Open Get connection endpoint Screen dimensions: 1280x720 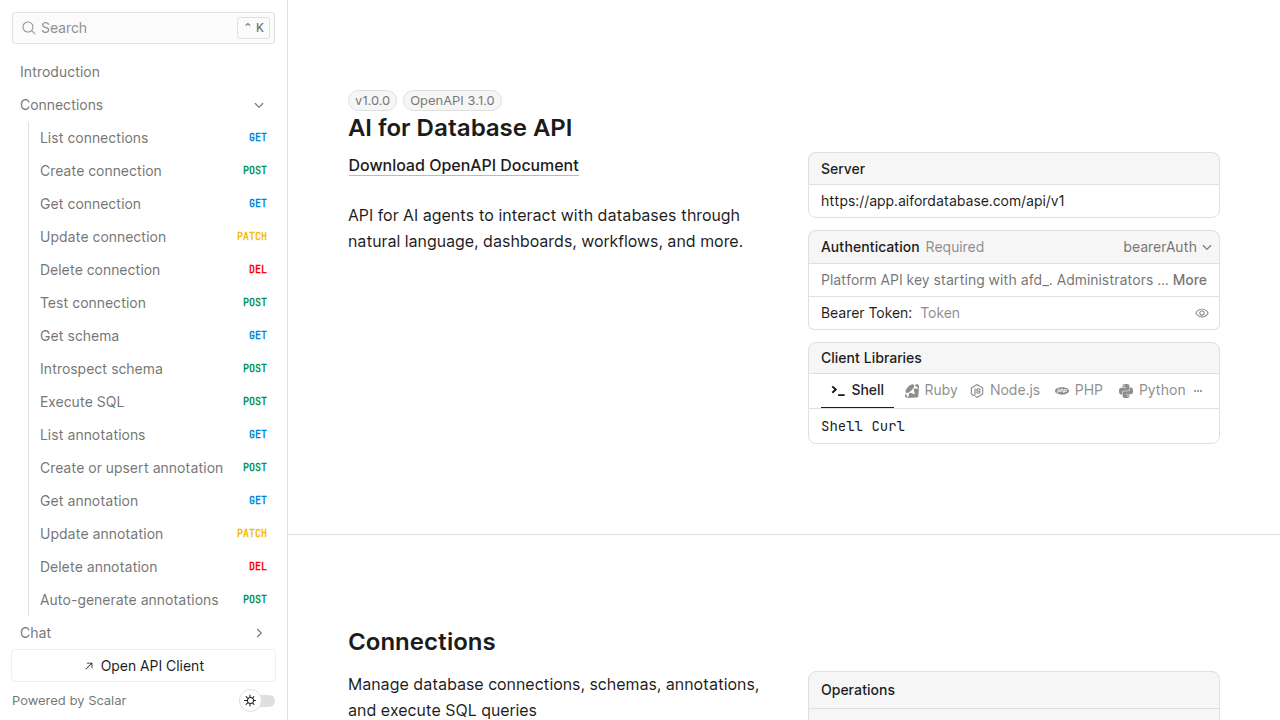pos(153,204)
